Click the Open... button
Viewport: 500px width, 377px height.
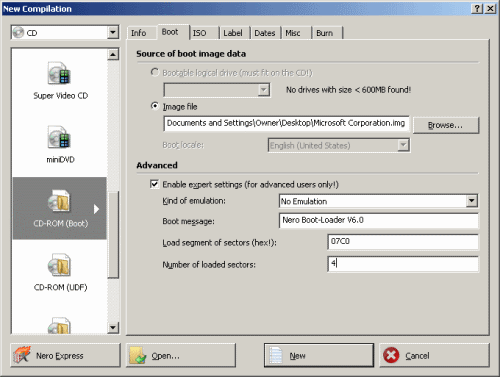click(181, 355)
